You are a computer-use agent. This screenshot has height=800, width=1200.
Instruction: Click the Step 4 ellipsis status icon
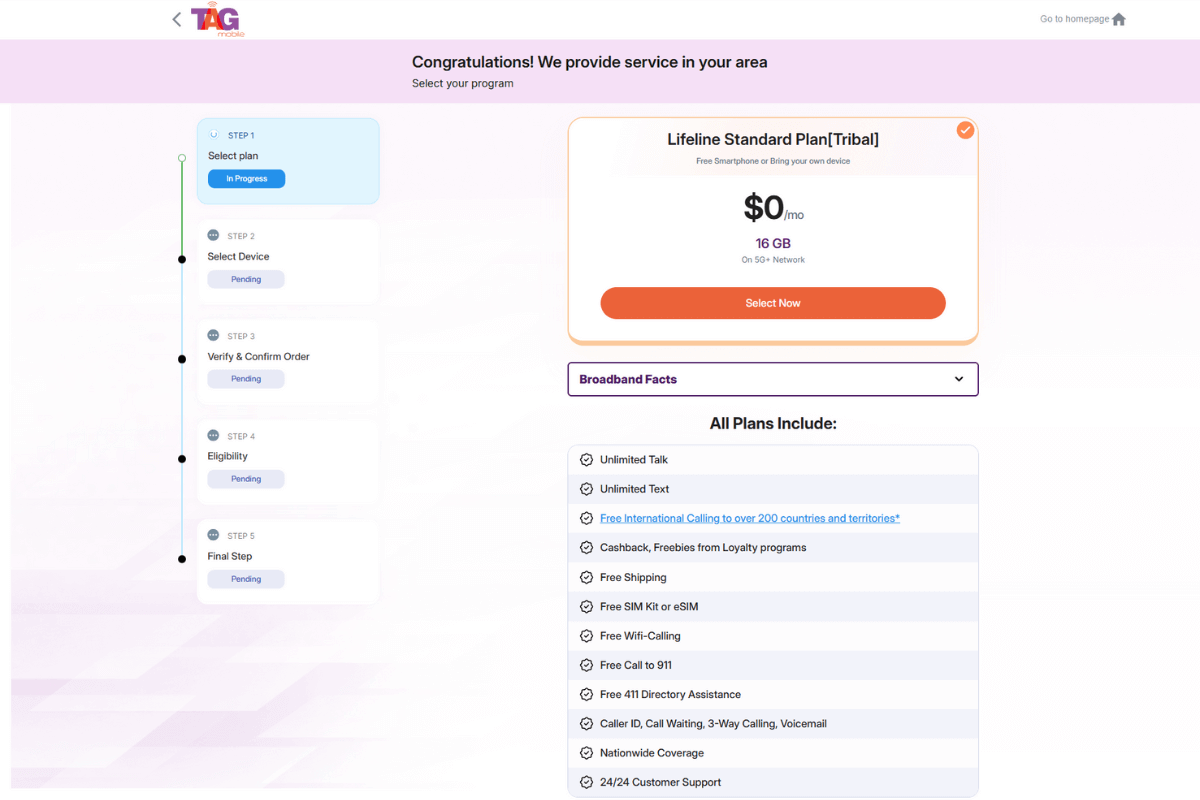pyautogui.click(x=213, y=435)
